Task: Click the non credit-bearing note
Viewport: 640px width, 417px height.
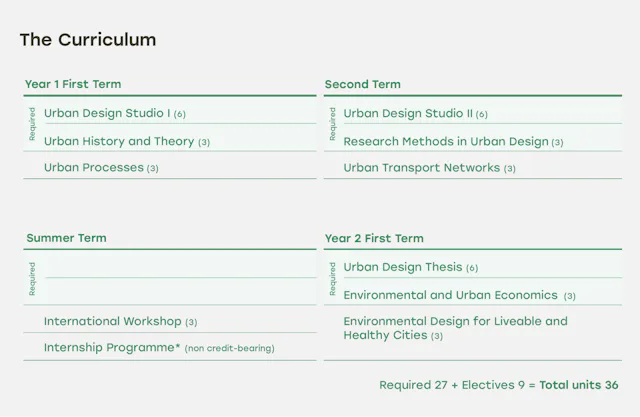Action: pyautogui.click(x=230, y=348)
